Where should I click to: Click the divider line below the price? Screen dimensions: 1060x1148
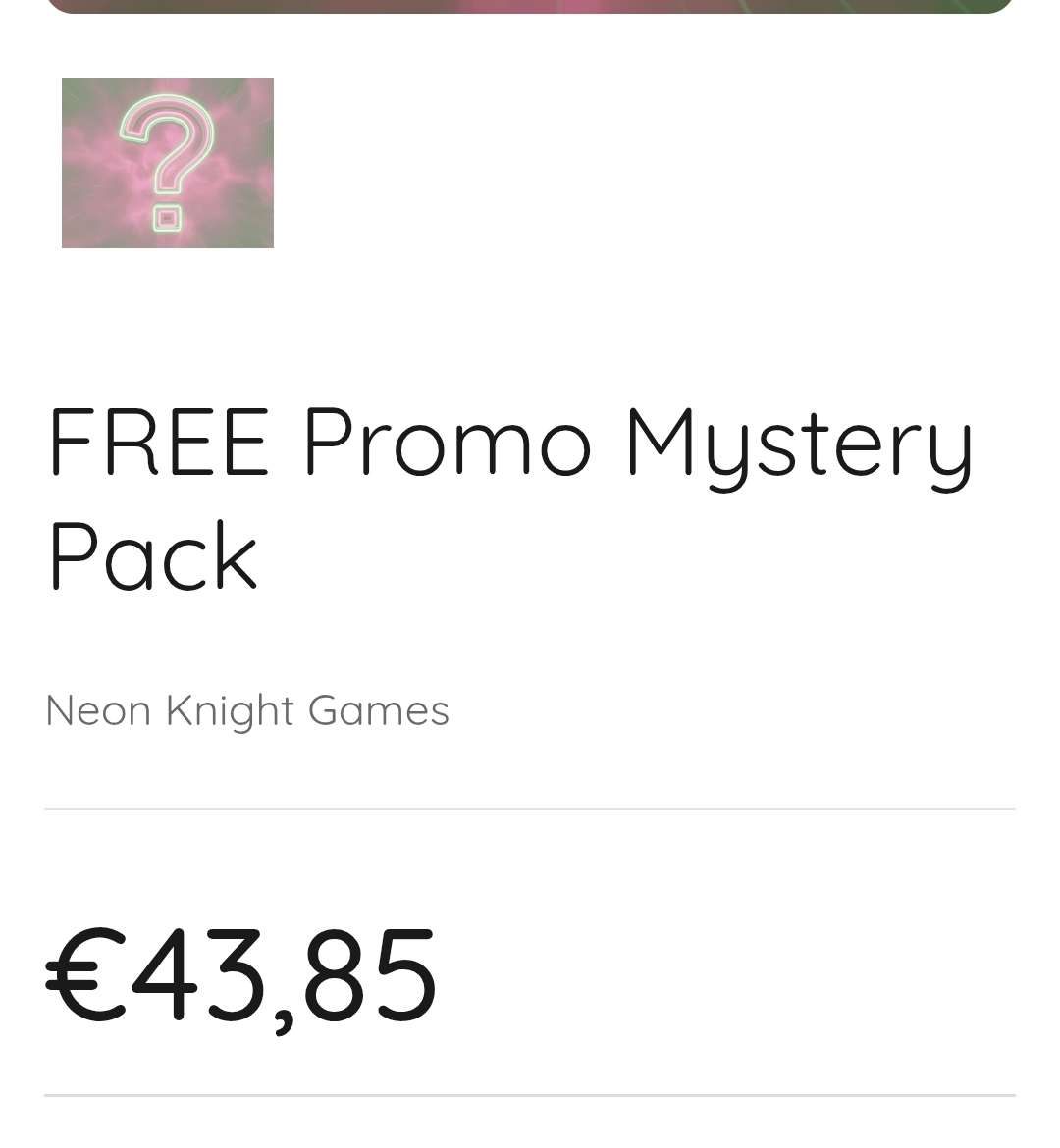point(530,1095)
